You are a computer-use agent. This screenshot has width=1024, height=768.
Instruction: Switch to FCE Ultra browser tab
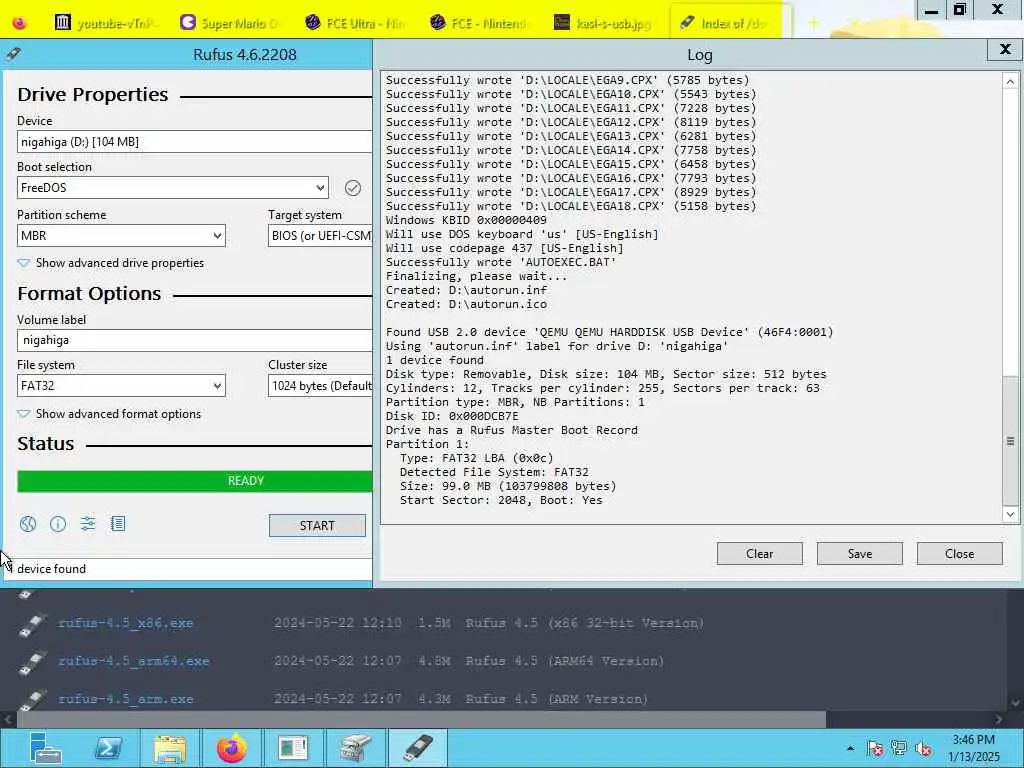point(356,24)
